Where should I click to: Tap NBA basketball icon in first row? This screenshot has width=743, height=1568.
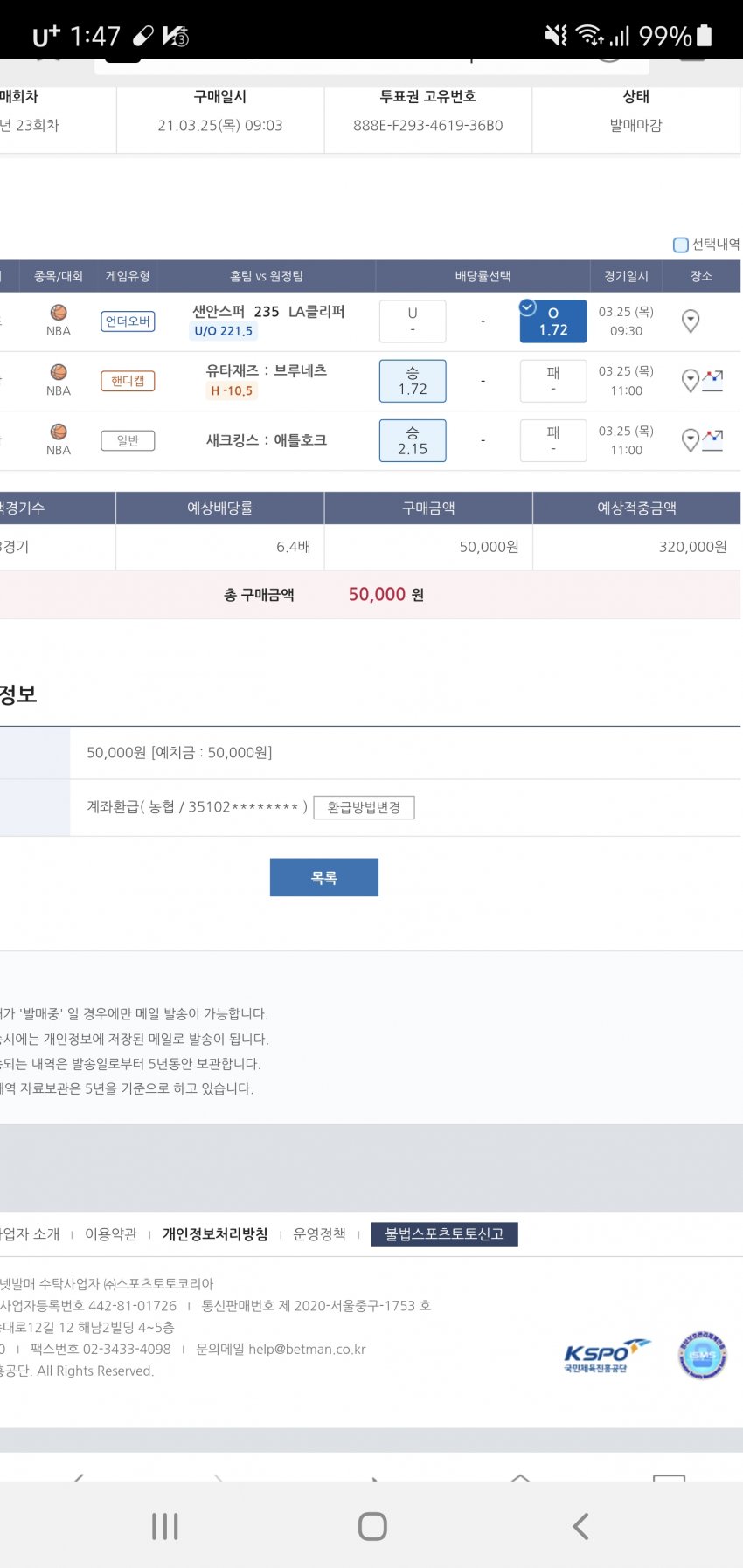pyautogui.click(x=59, y=313)
